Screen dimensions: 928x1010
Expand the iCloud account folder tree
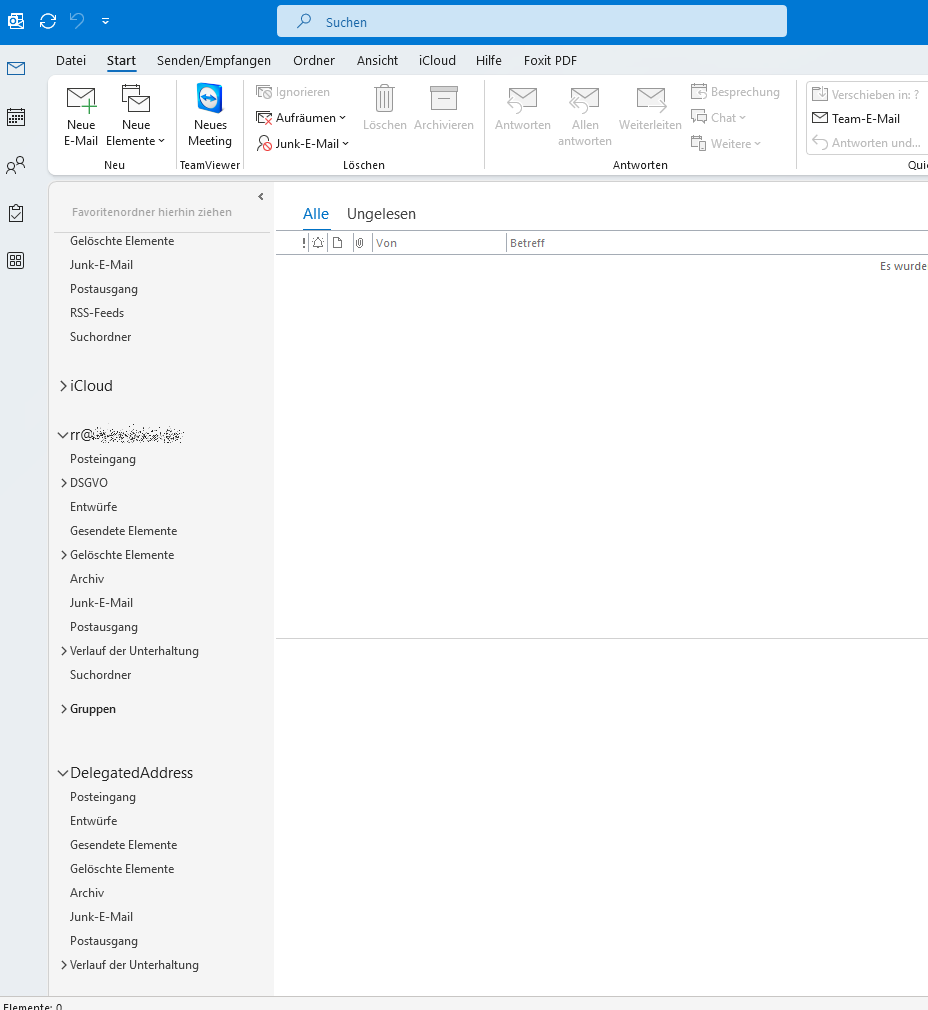coord(64,386)
